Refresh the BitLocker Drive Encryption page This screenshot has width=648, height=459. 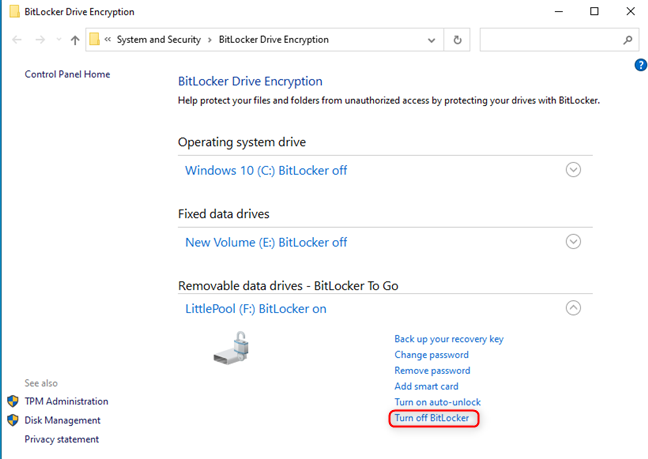[457, 40]
